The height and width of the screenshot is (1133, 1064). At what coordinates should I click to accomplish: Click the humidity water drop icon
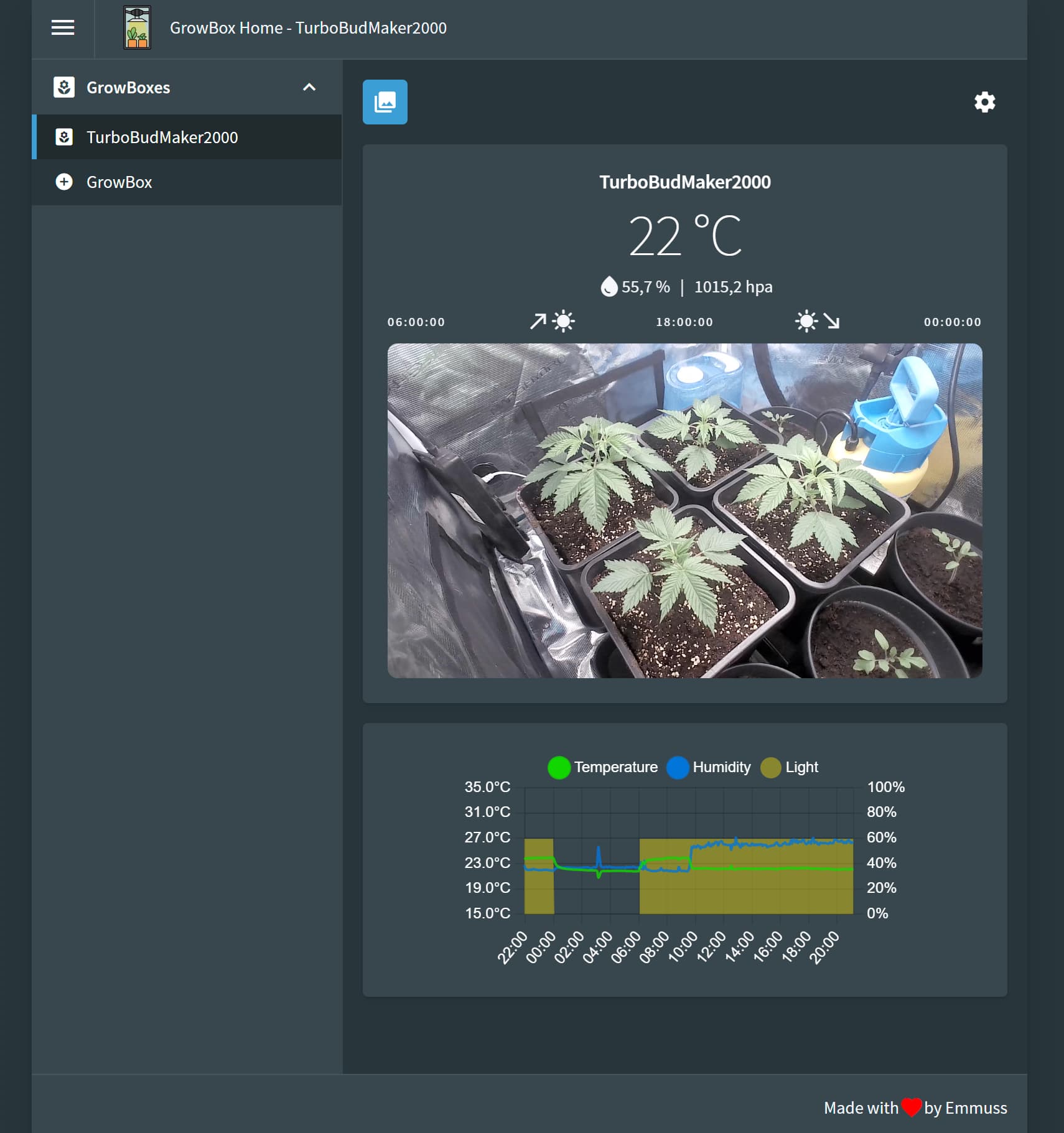609,287
